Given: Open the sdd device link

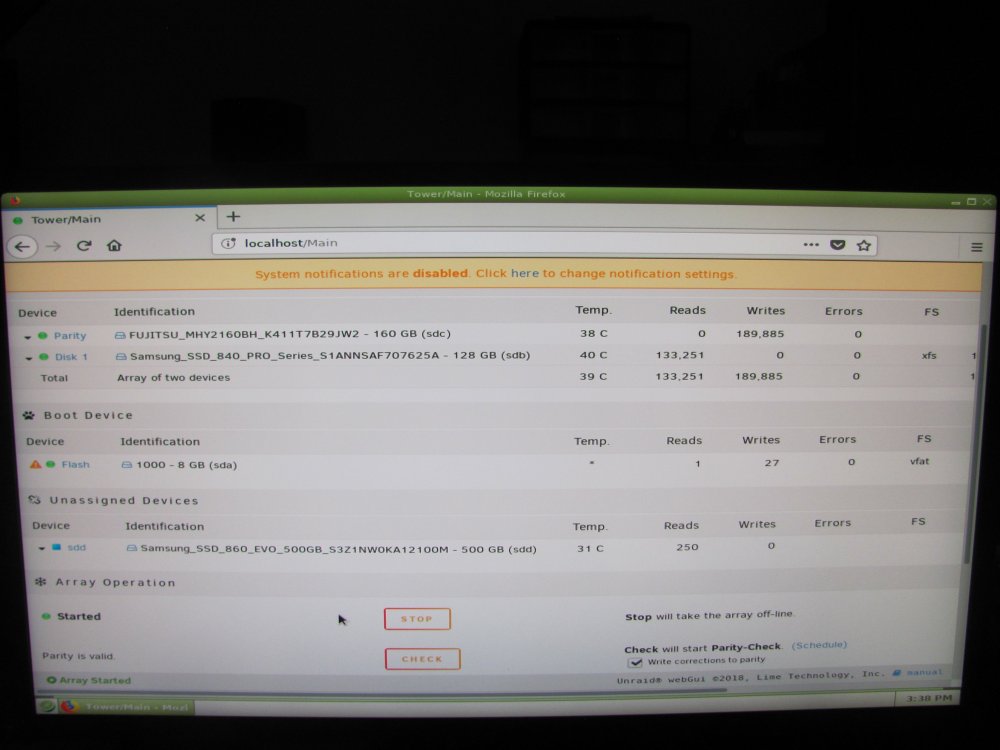Looking at the screenshot, I should click(x=77, y=547).
